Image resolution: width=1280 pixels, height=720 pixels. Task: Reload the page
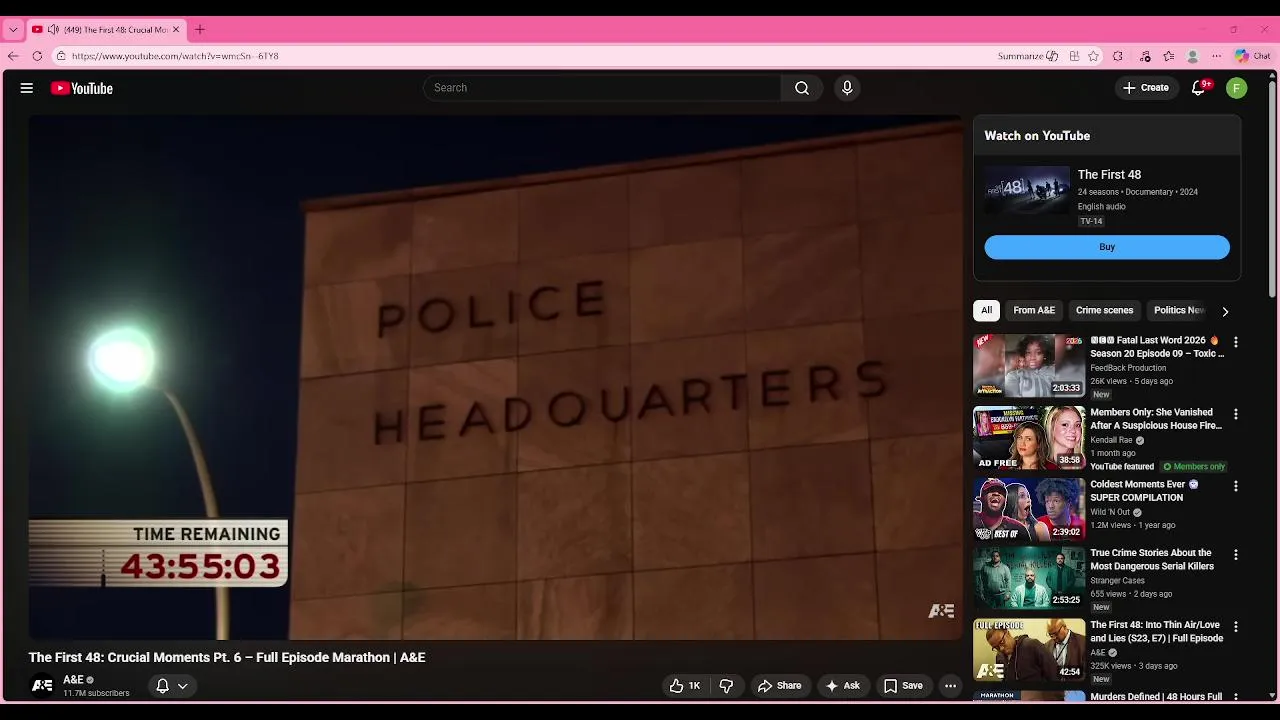pos(37,56)
